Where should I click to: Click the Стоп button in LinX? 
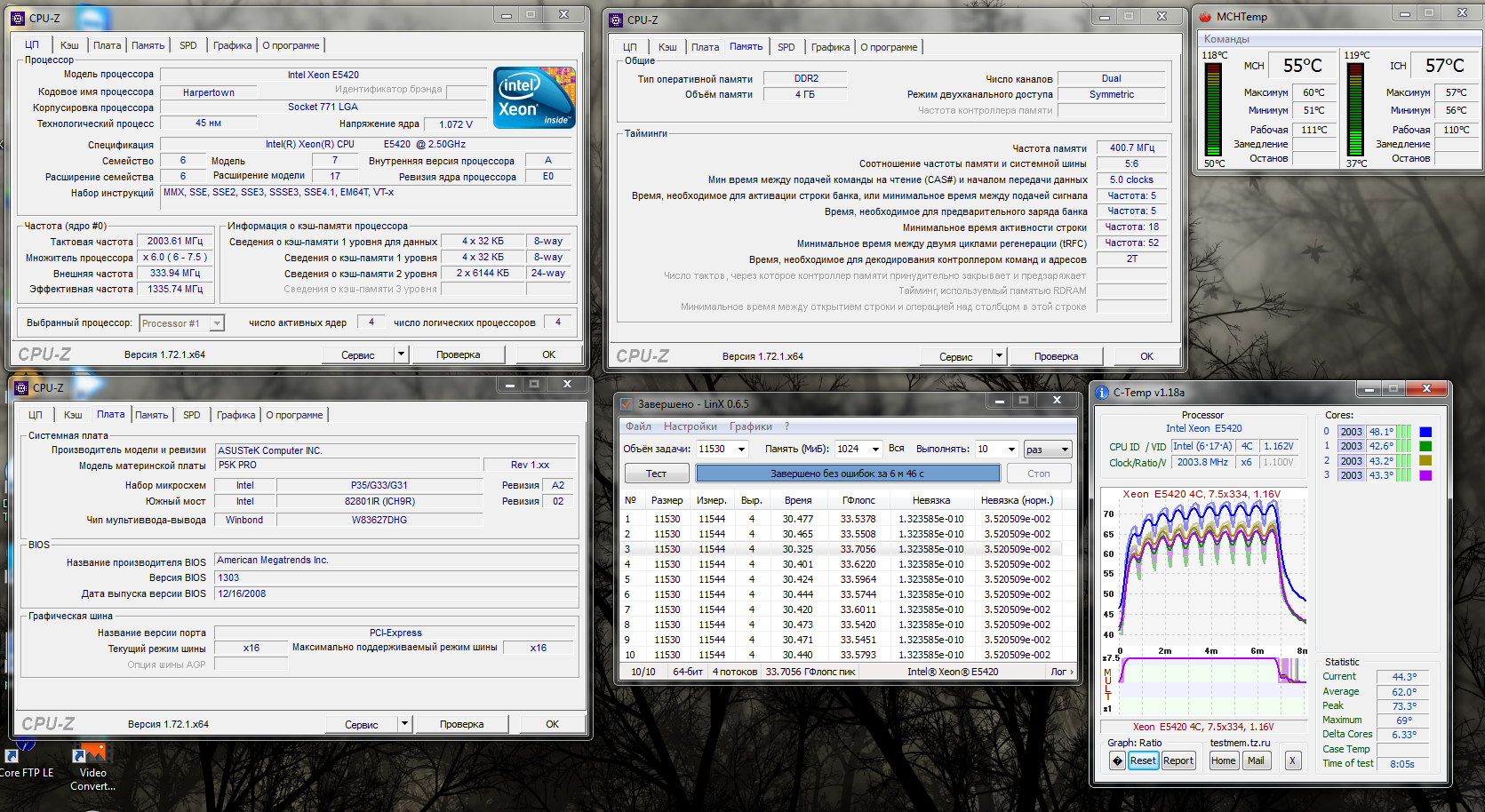tap(1039, 474)
